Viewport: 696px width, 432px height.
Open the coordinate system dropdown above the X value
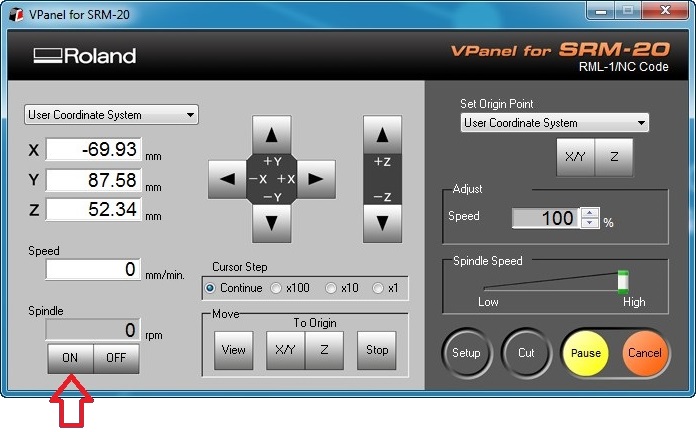pos(111,115)
